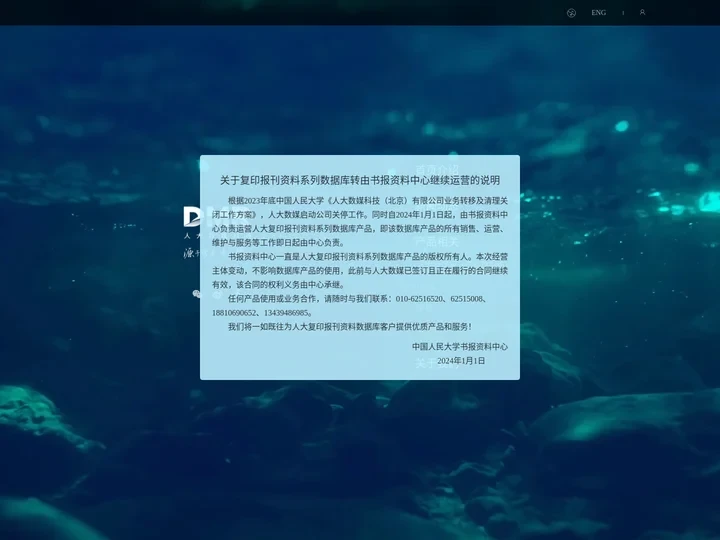Viewport: 720px width, 540px height.
Task: Click the circular icon left of ENG
Action: tap(571, 13)
